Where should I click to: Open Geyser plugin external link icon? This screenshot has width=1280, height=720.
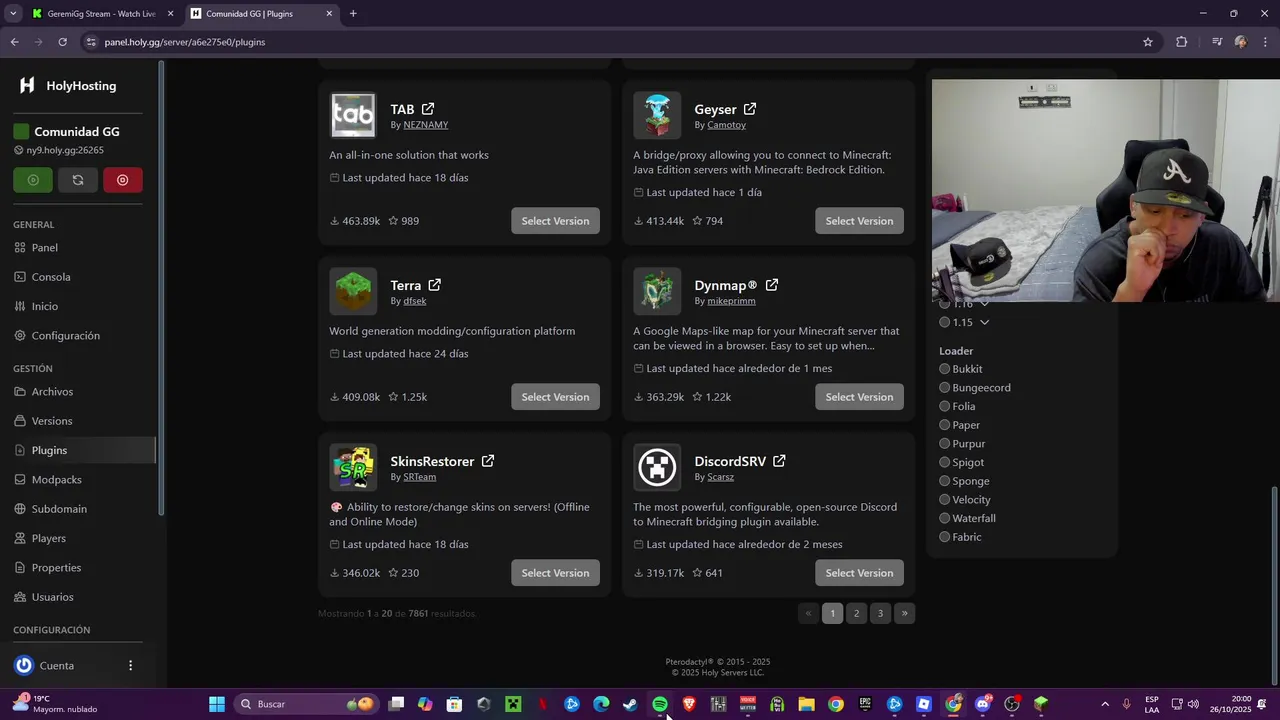[750, 109]
